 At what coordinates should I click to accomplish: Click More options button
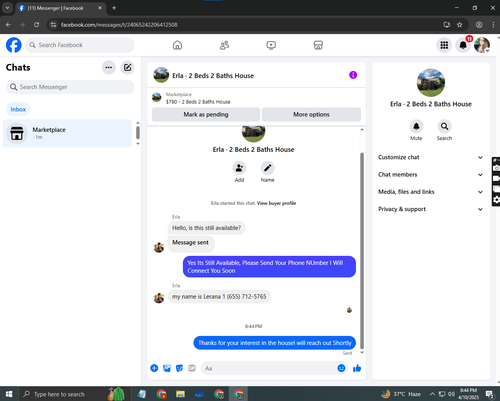(x=311, y=114)
